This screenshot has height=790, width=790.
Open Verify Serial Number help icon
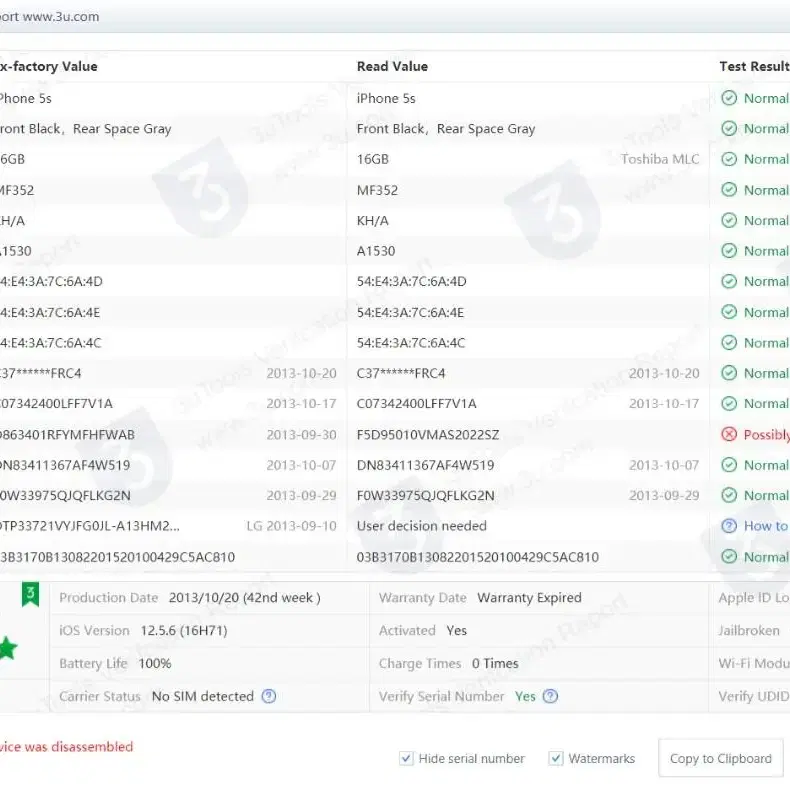pyautogui.click(x=550, y=696)
